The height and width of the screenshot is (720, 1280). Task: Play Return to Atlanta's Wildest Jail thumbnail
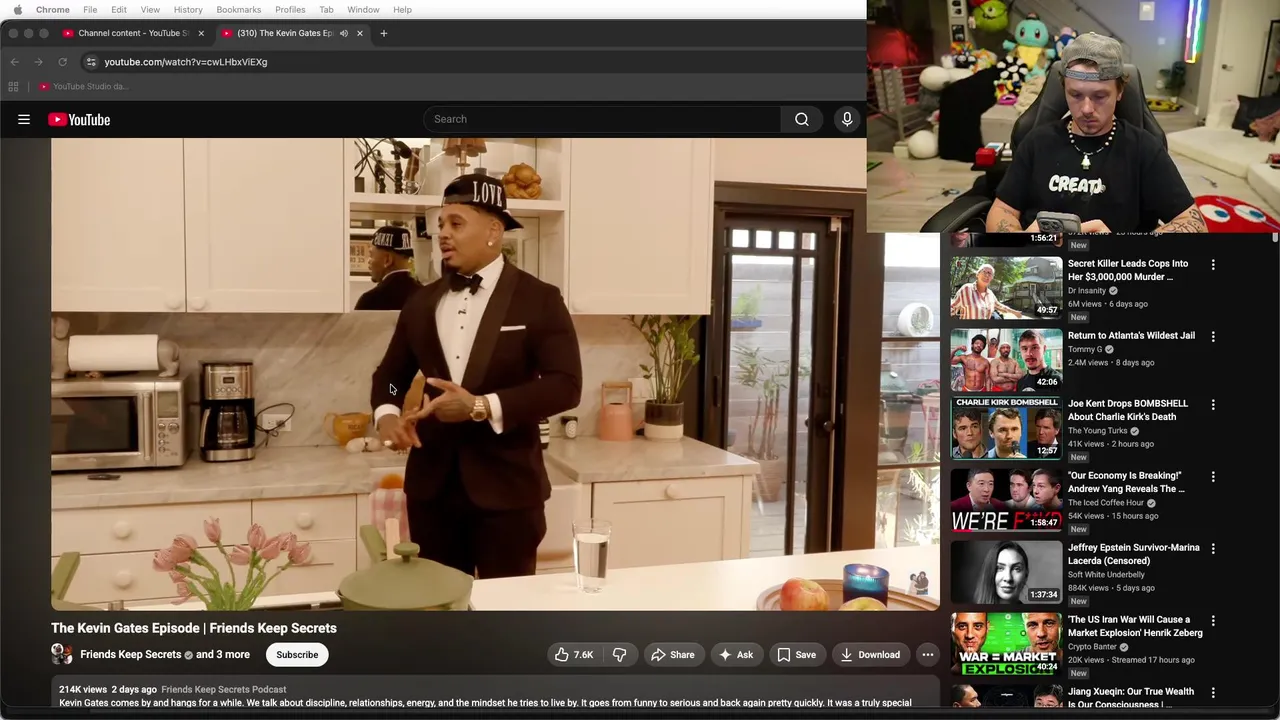pos(1006,360)
